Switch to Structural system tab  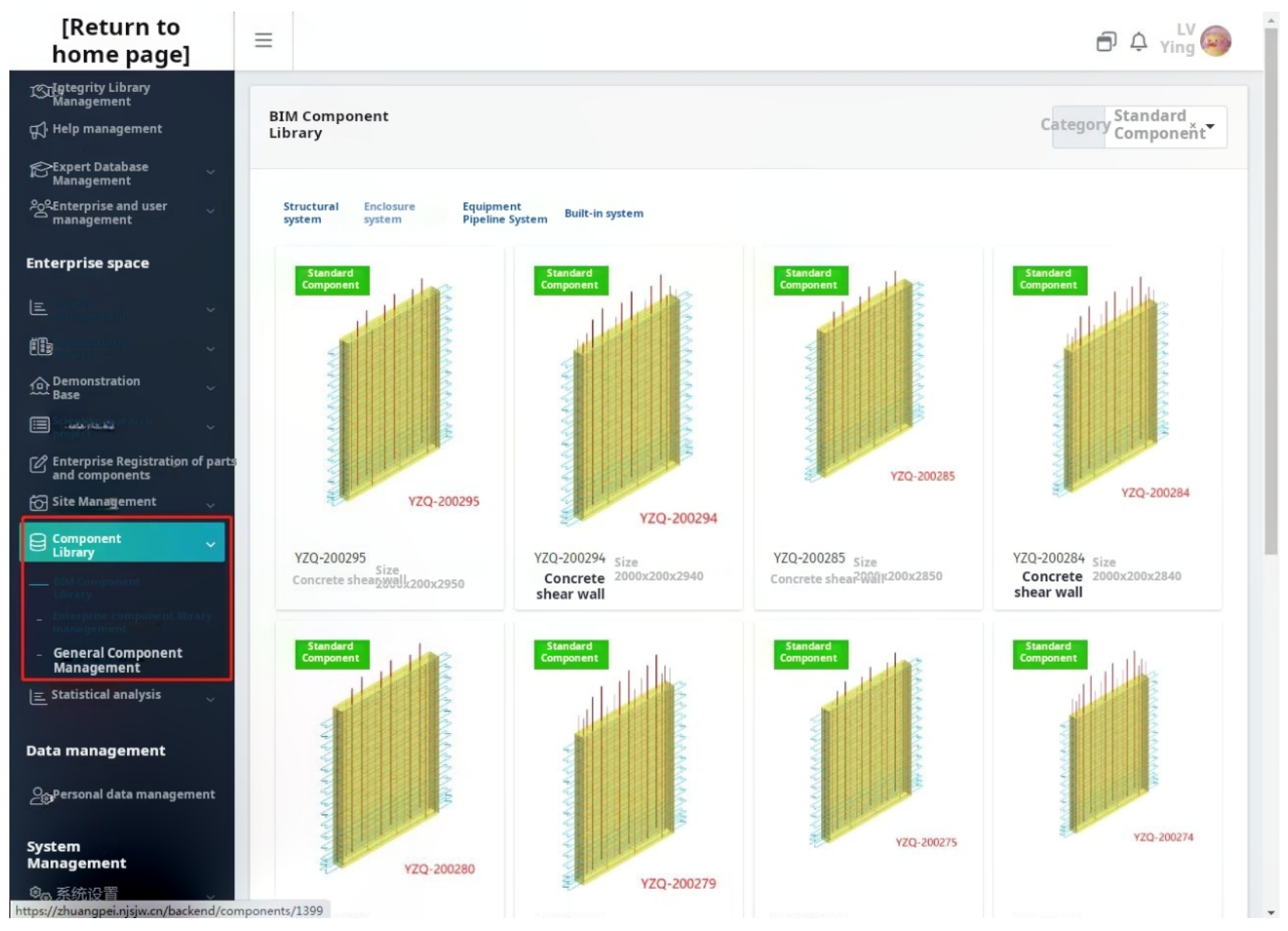[x=310, y=213]
